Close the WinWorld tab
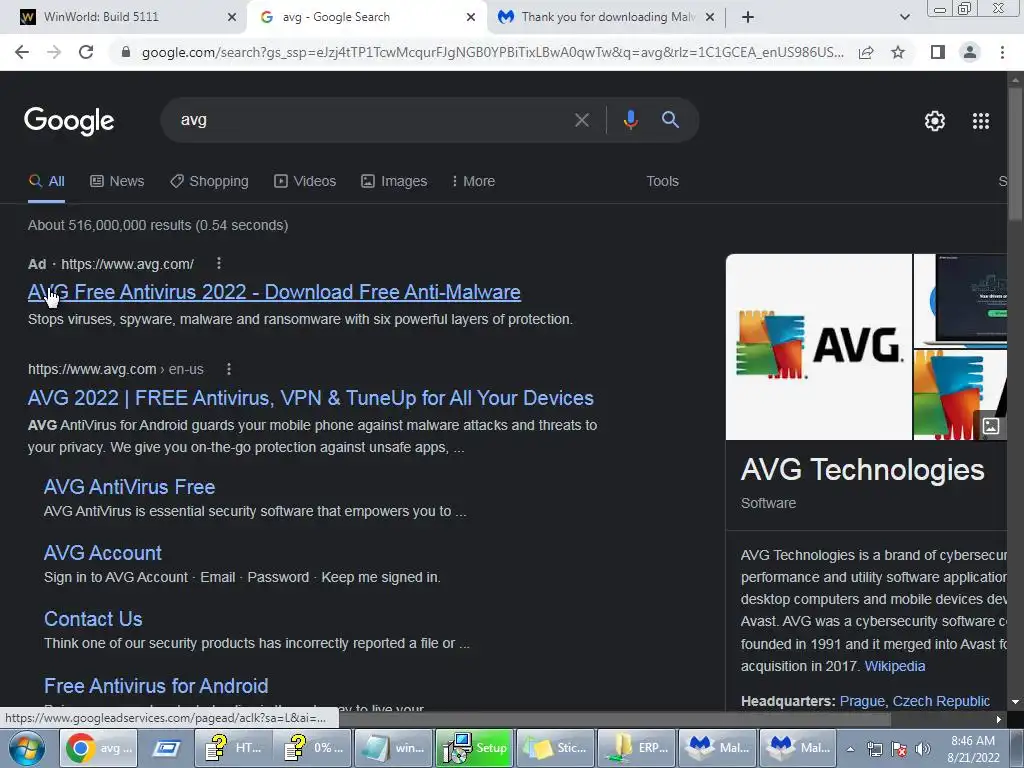The height and width of the screenshot is (768, 1024). (x=231, y=17)
